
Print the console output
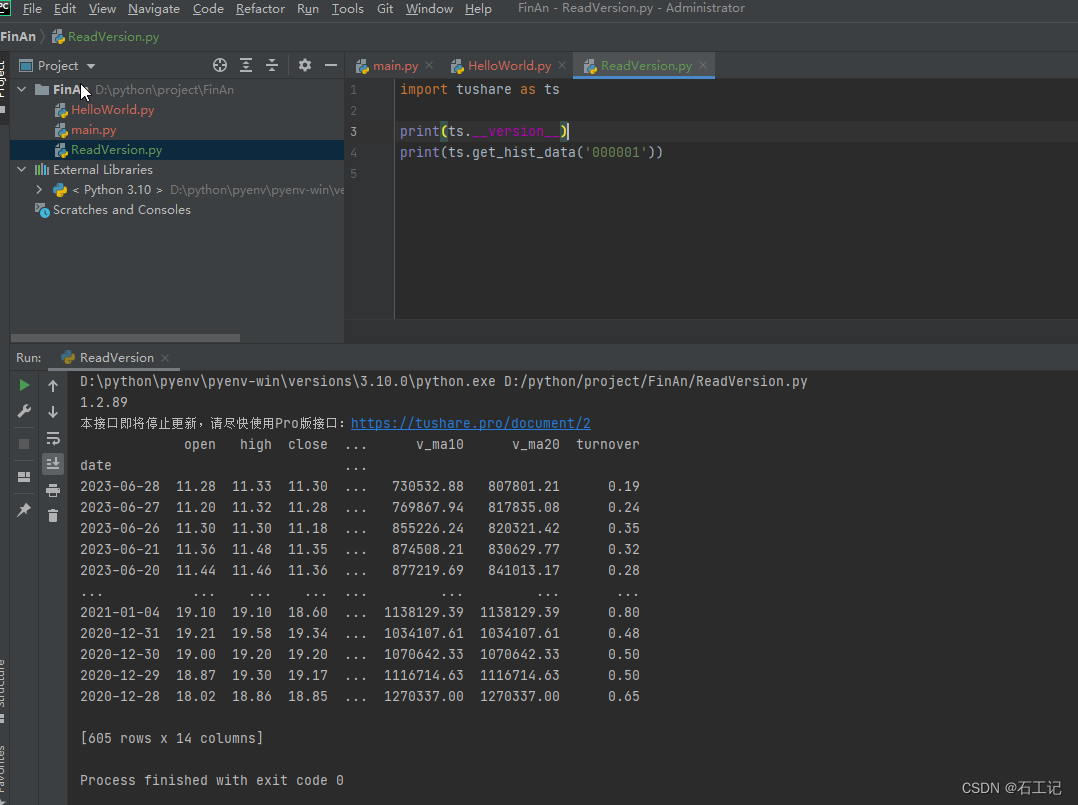point(53,490)
